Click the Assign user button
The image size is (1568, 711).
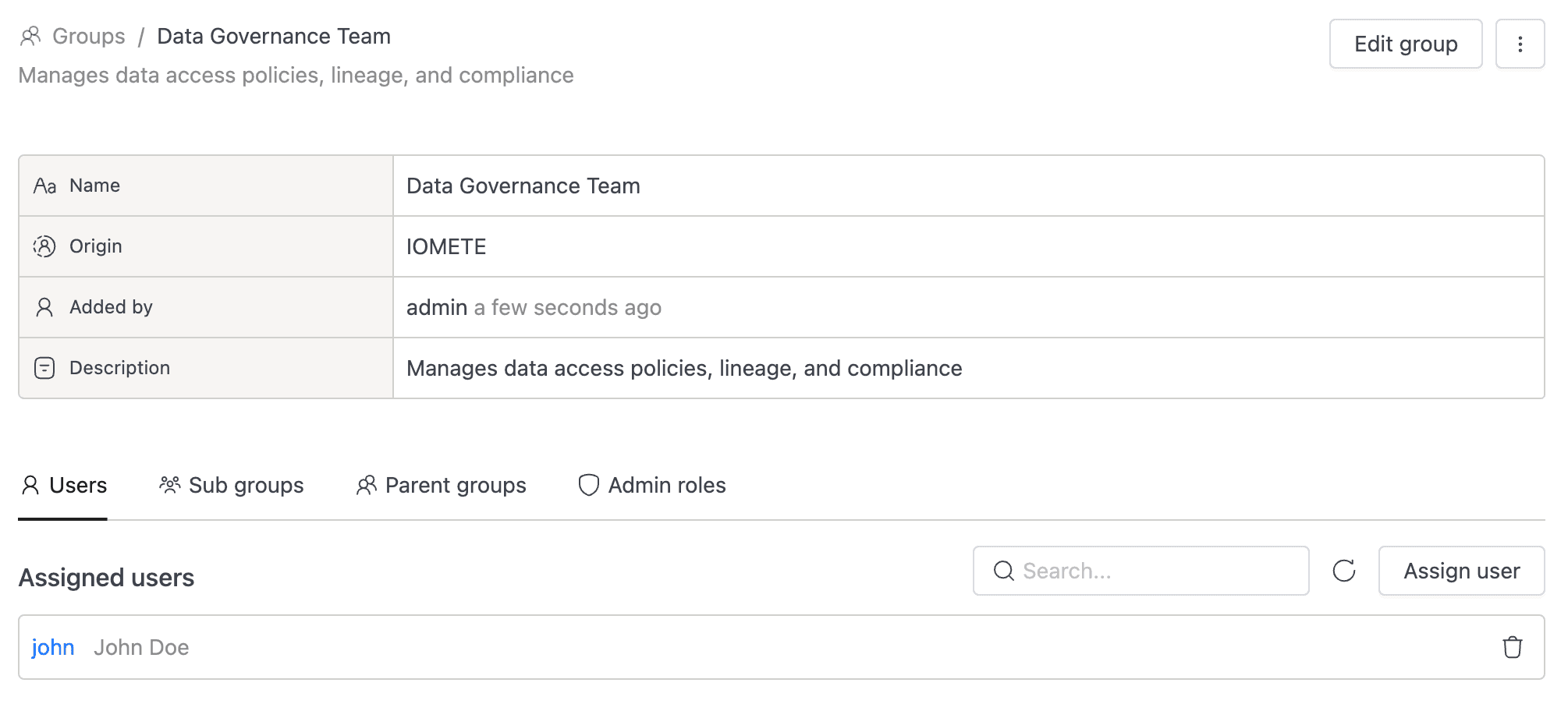[x=1460, y=571]
